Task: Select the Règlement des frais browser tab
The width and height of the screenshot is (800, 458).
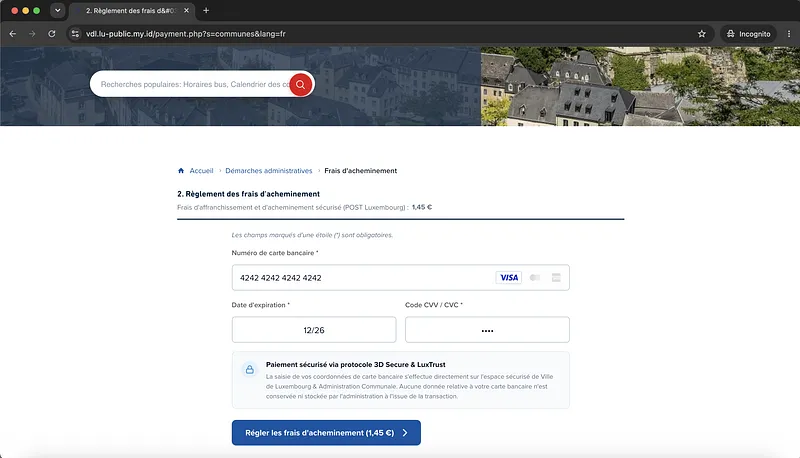Action: (132, 10)
